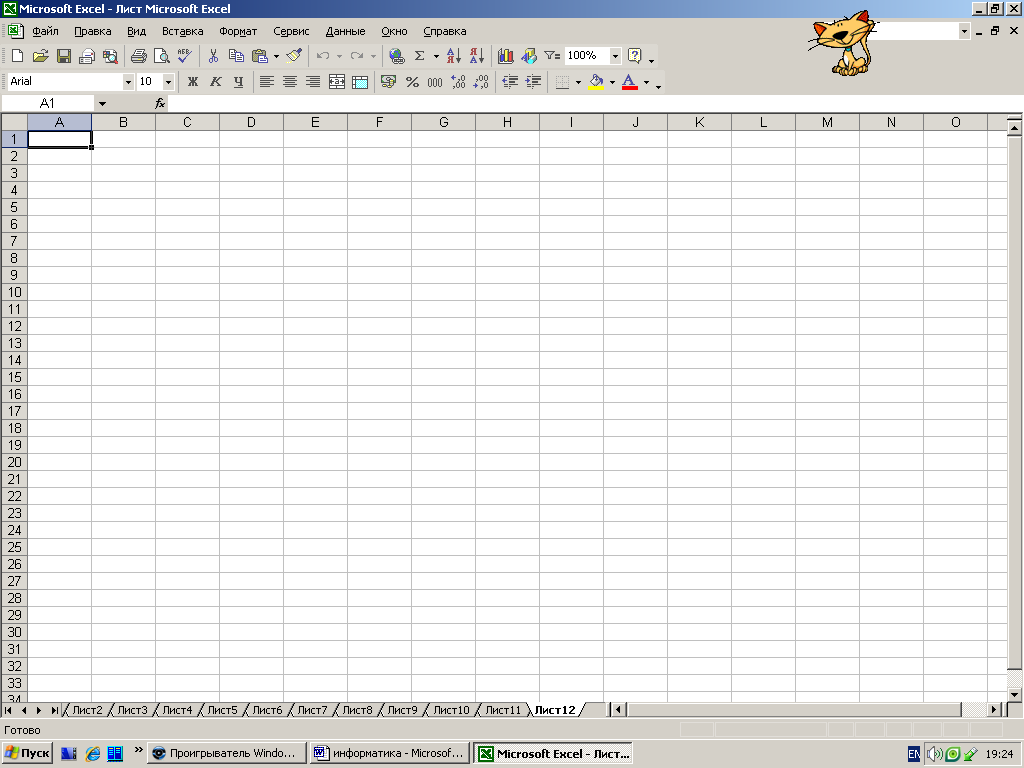The height and width of the screenshot is (768, 1024).
Task: Open the Формат menu
Action: [x=238, y=31]
